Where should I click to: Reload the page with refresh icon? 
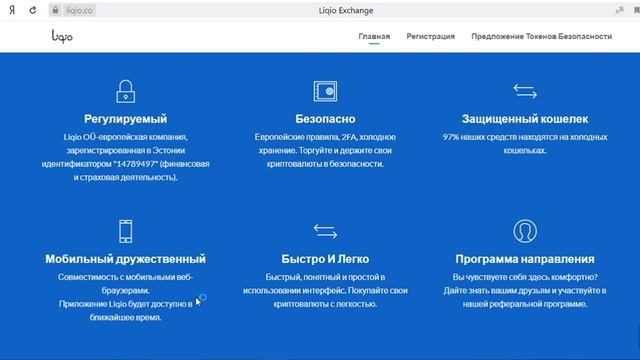pyautogui.click(x=33, y=10)
